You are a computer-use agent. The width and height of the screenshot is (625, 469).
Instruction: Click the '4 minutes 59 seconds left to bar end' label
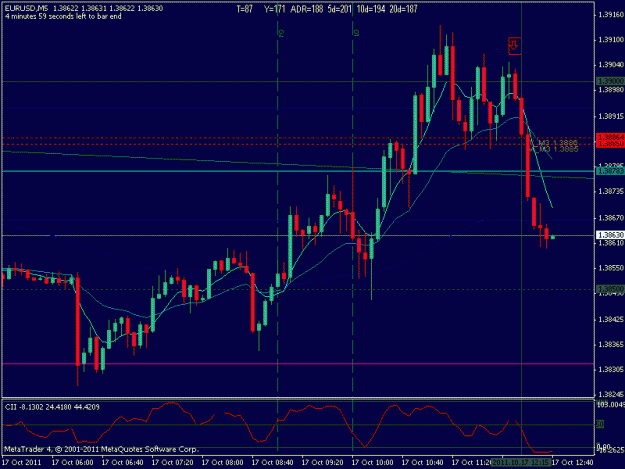pos(63,17)
